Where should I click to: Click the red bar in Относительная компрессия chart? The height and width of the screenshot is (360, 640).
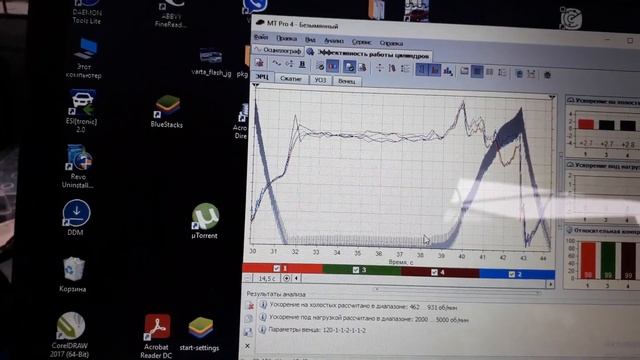click(x=588, y=260)
